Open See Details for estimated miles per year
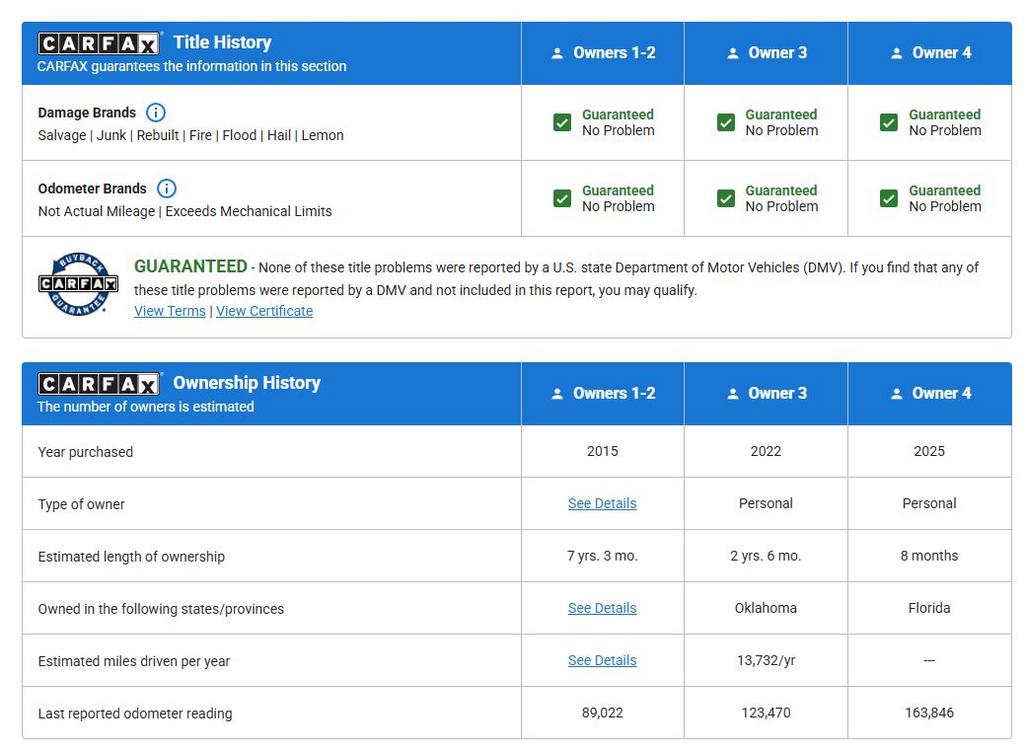 602,660
